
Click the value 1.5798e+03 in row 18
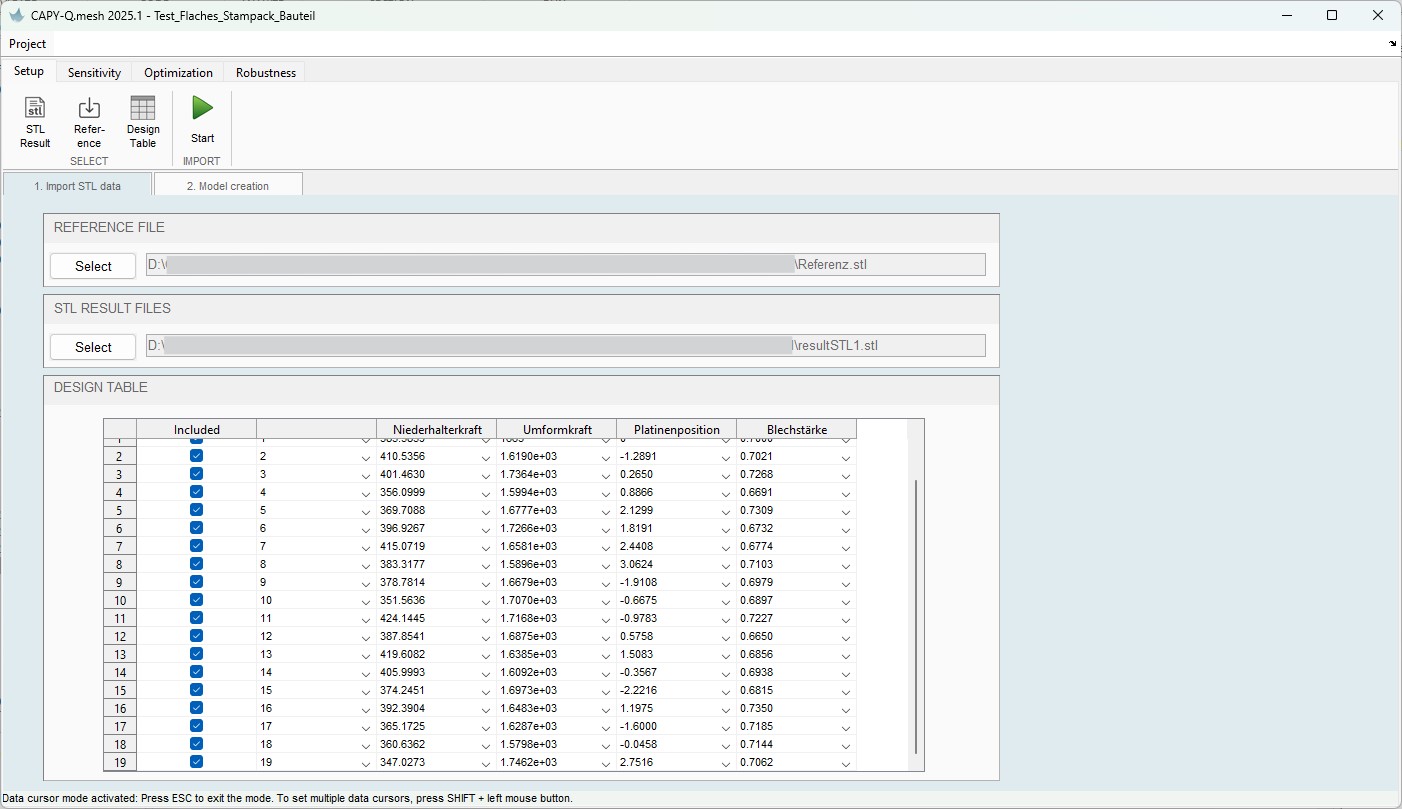tap(528, 744)
